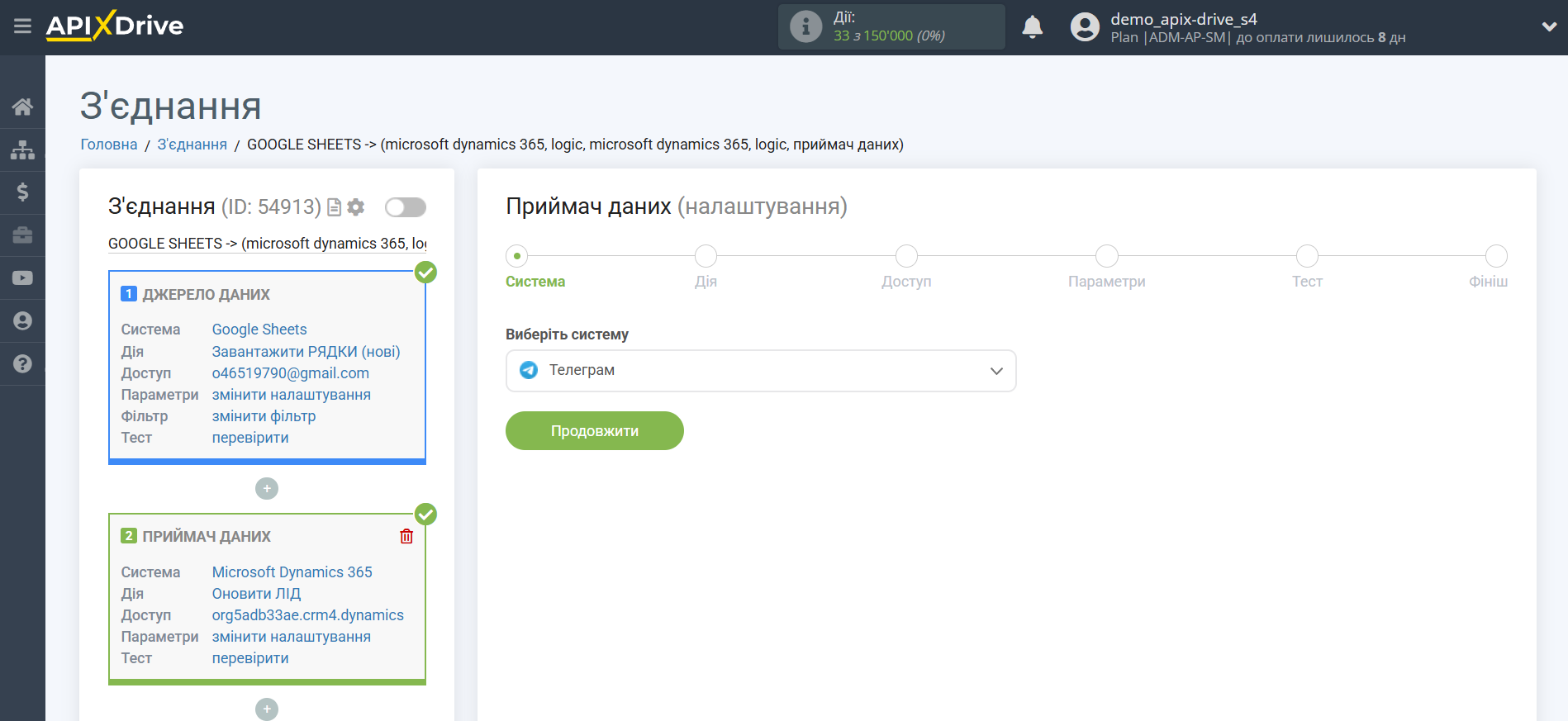Open the video tutorials sidebar icon
Viewport: 1568px width, 721px height.
pos(22,278)
